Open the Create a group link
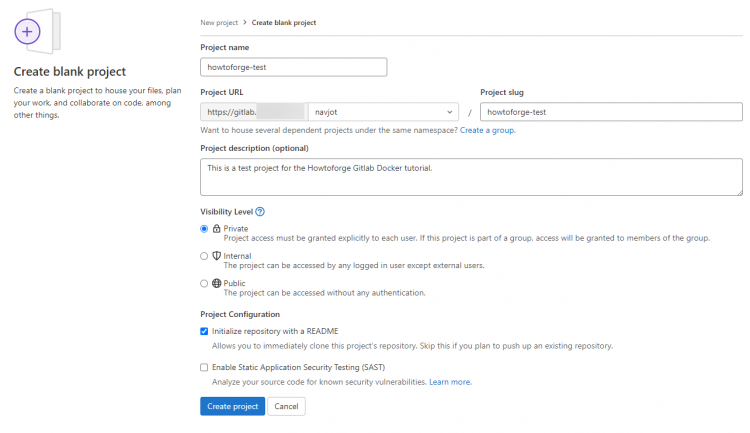This screenshot has height=433, width=750. click(x=487, y=130)
